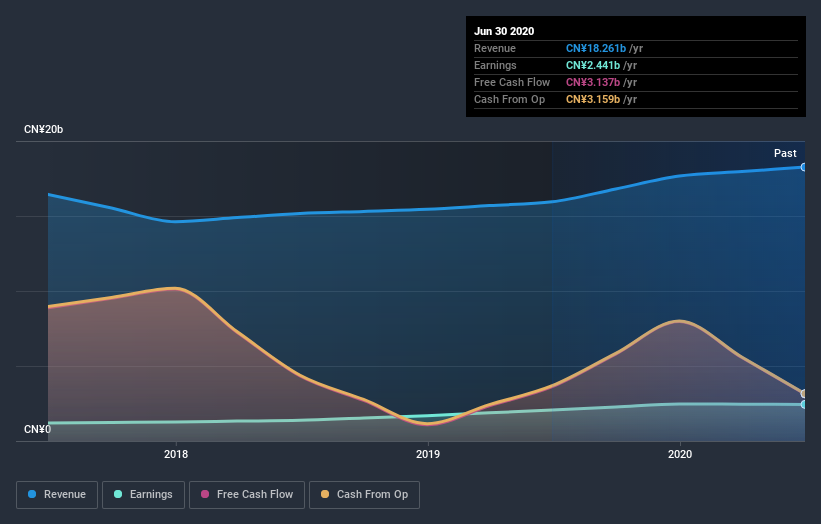Image resolution: width=821 pixels, height=524 pixels.
Task: Select the Revenue end data point marker
Action: 804,167
